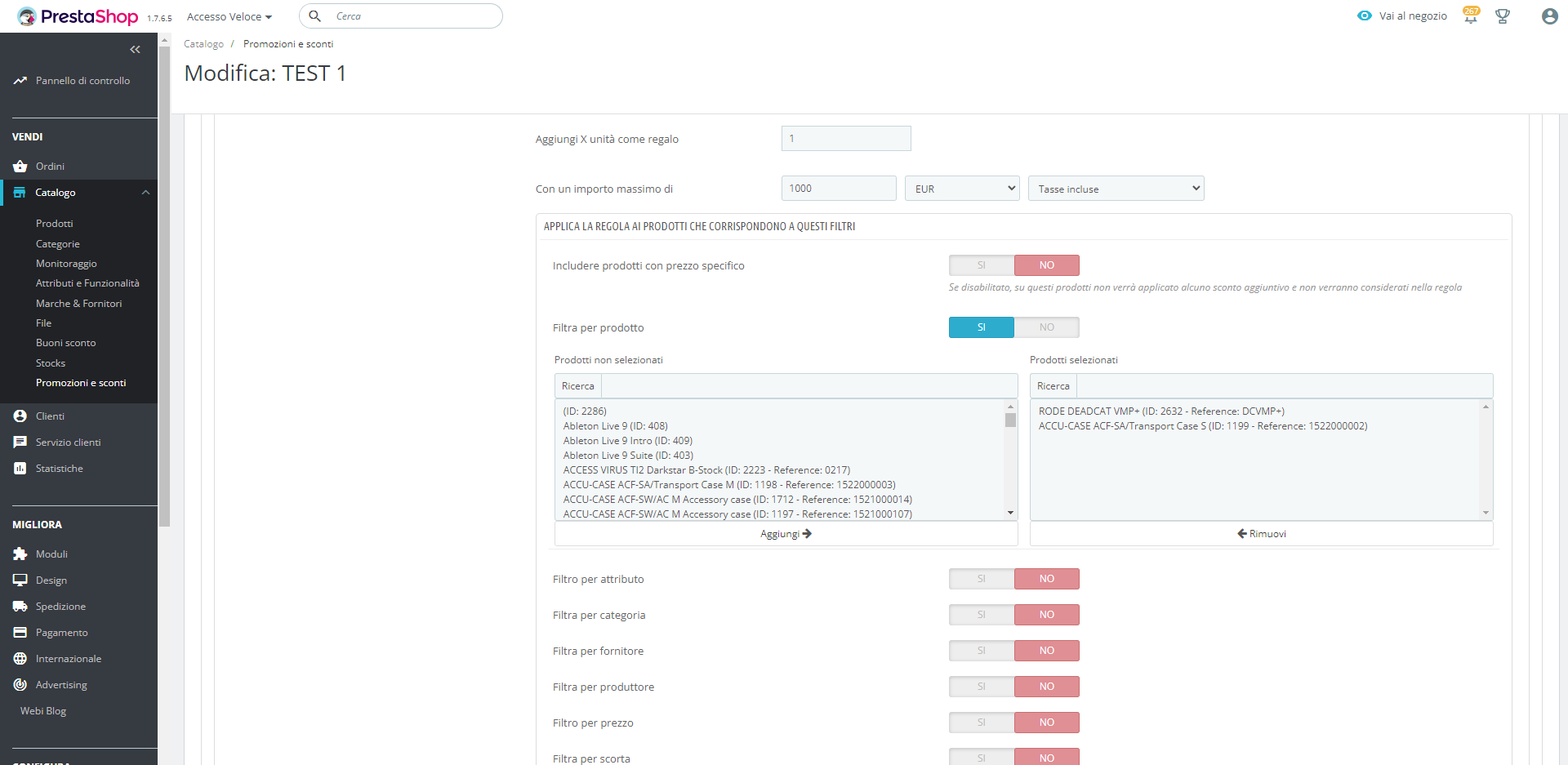Click the Ricerca field for Prodotti selezionati
Screen dimensions: 1568x765
(x=1285, y=386)
